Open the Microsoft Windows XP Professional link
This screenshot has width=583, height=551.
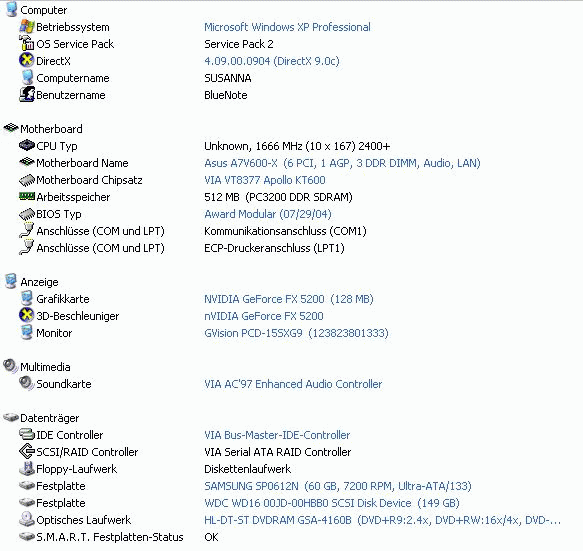pos(287,27)
